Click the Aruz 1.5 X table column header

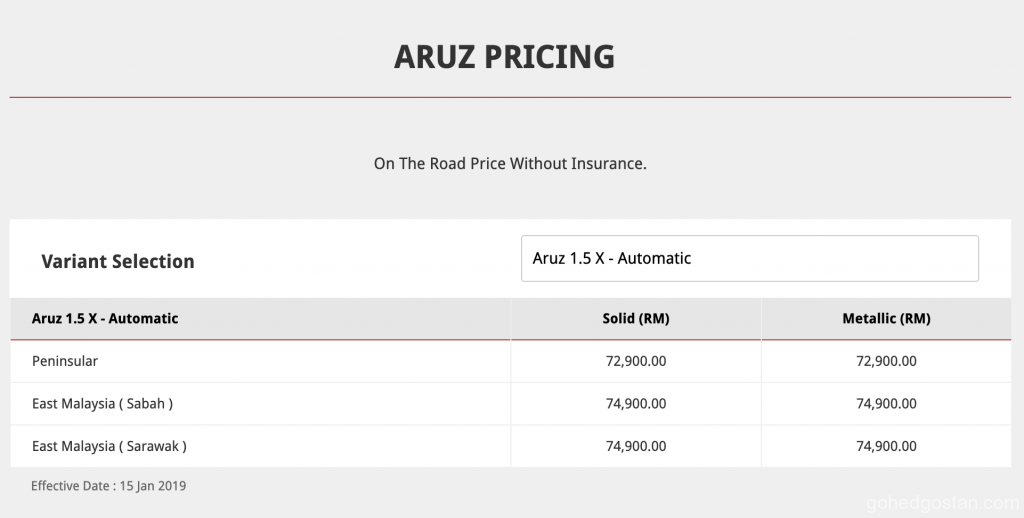coord(105,318)
